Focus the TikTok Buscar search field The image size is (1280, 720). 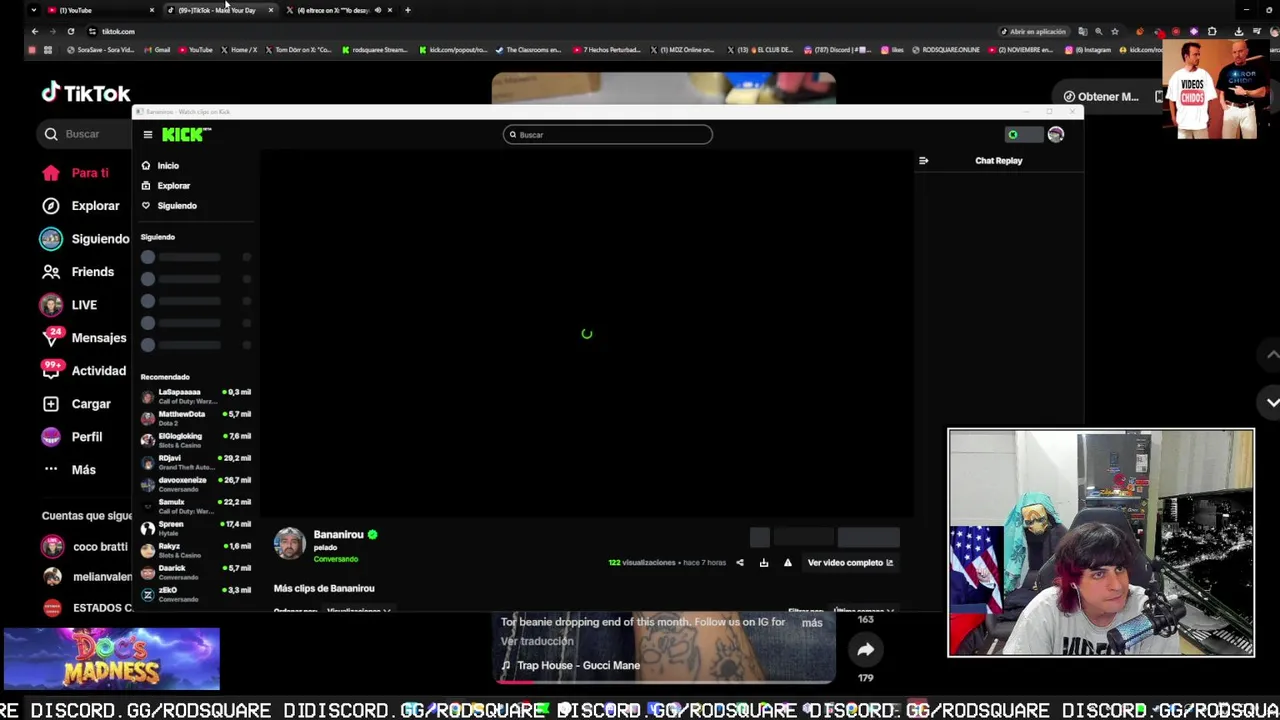pyautogui.click(x=85, y=134)
